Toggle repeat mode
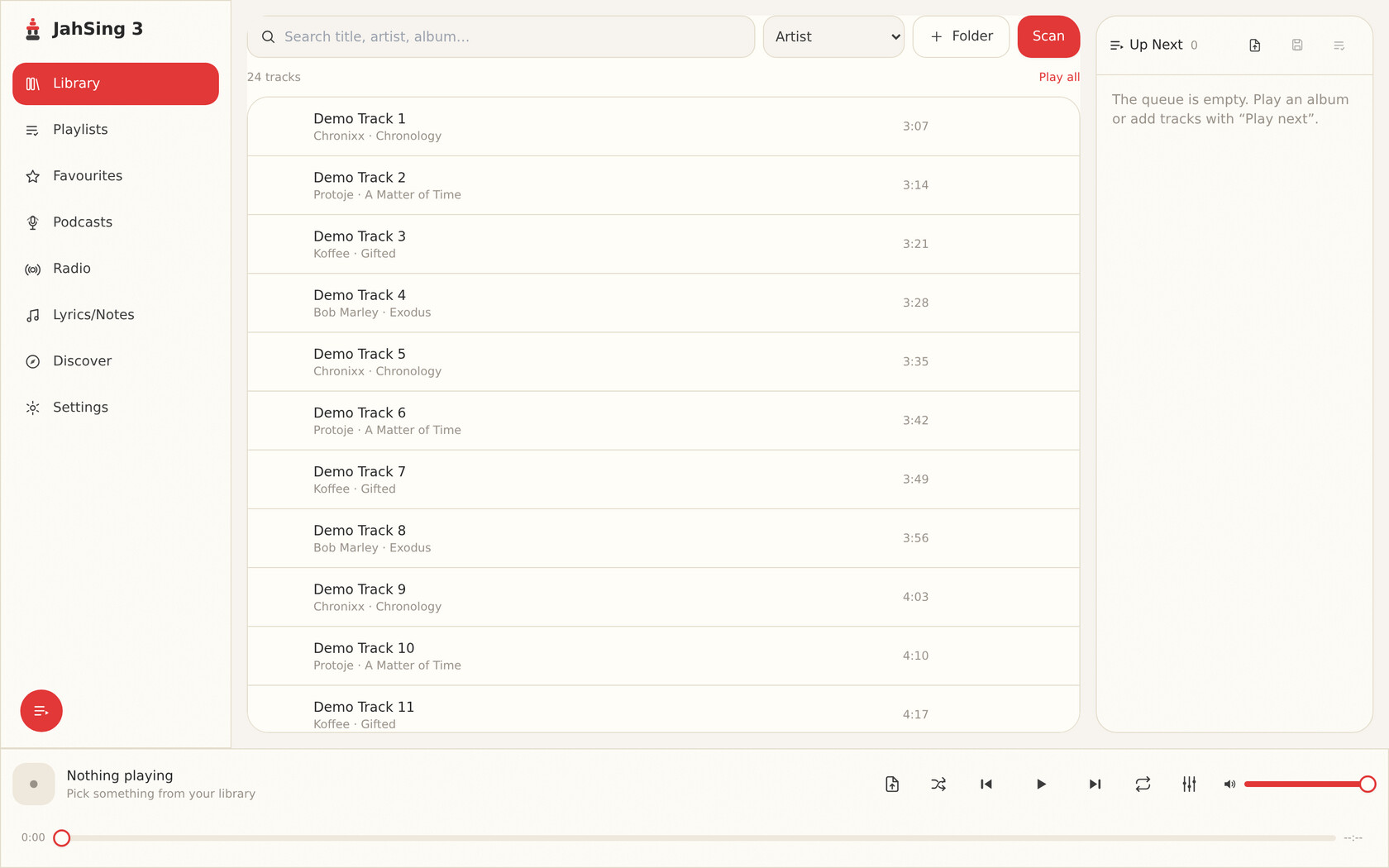 [1143, 785]
